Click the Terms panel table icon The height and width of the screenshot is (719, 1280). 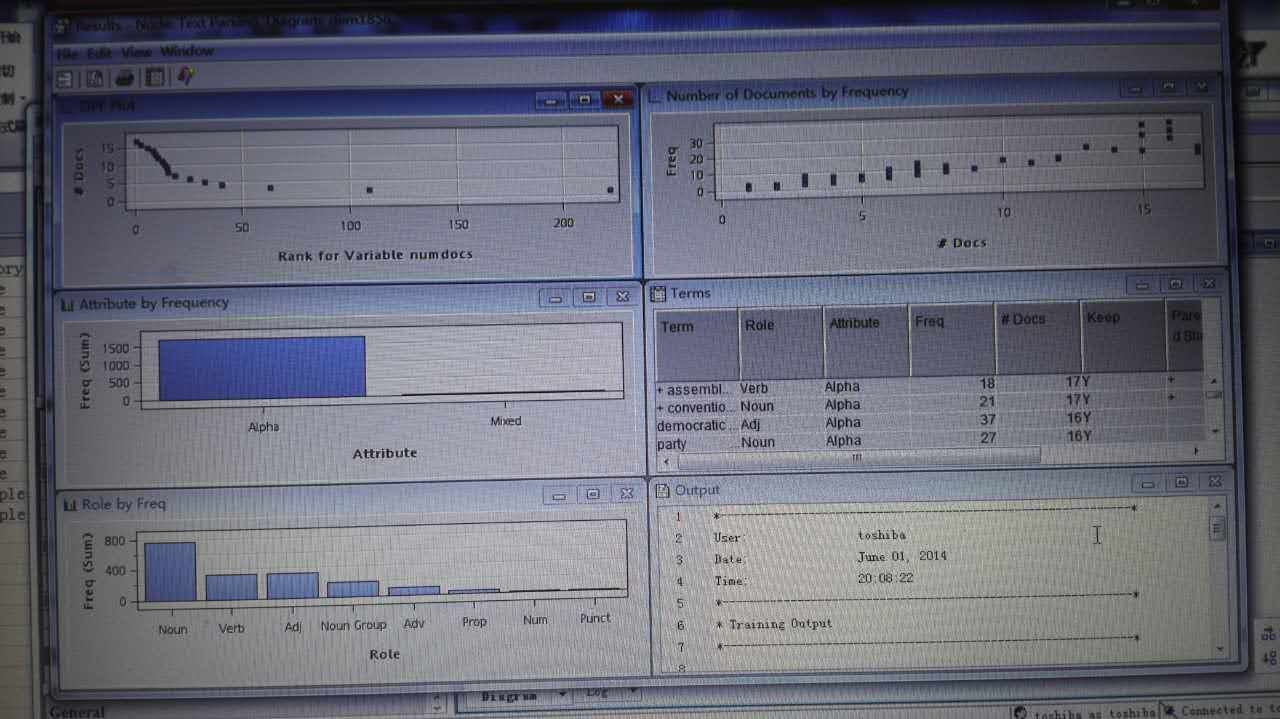coord(659,293)
